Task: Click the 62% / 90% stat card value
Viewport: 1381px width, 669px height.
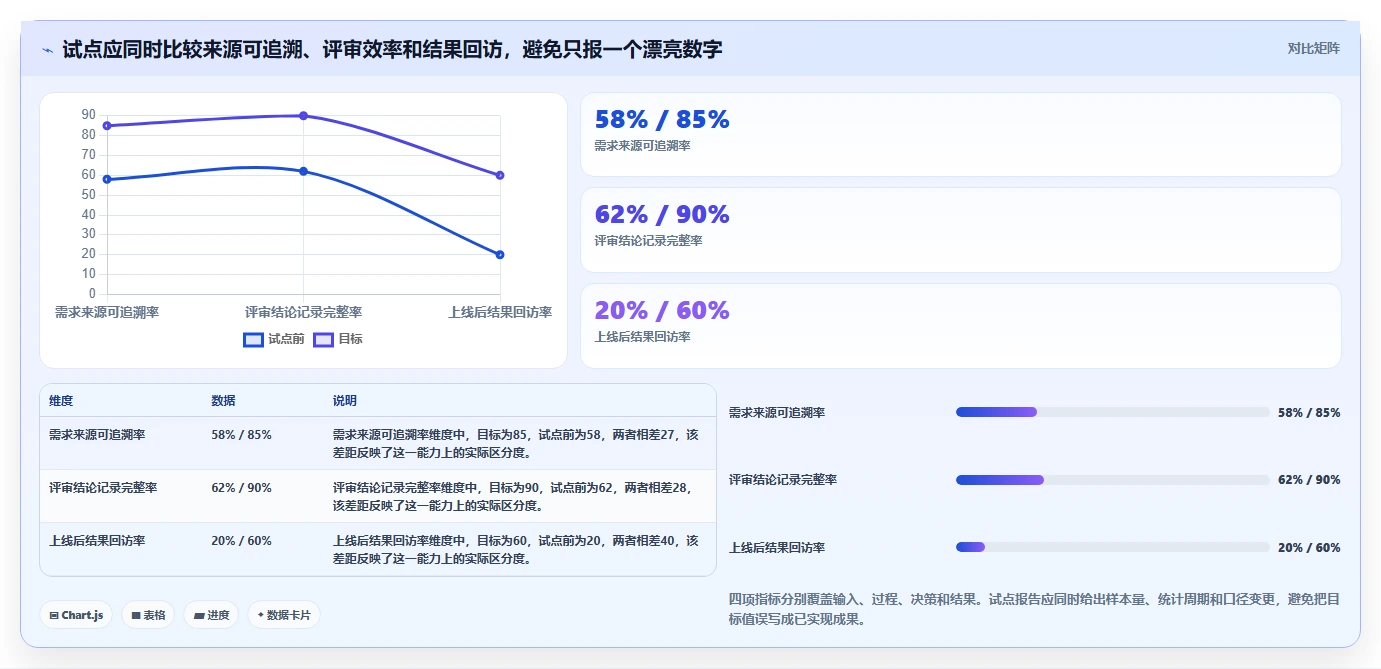Action: (x=662, y=214)
